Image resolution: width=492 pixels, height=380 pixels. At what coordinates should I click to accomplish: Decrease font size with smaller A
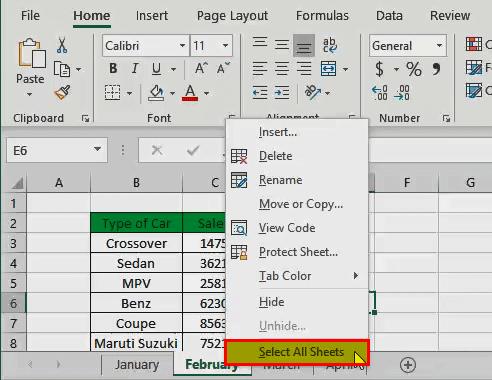click(223, 68)
